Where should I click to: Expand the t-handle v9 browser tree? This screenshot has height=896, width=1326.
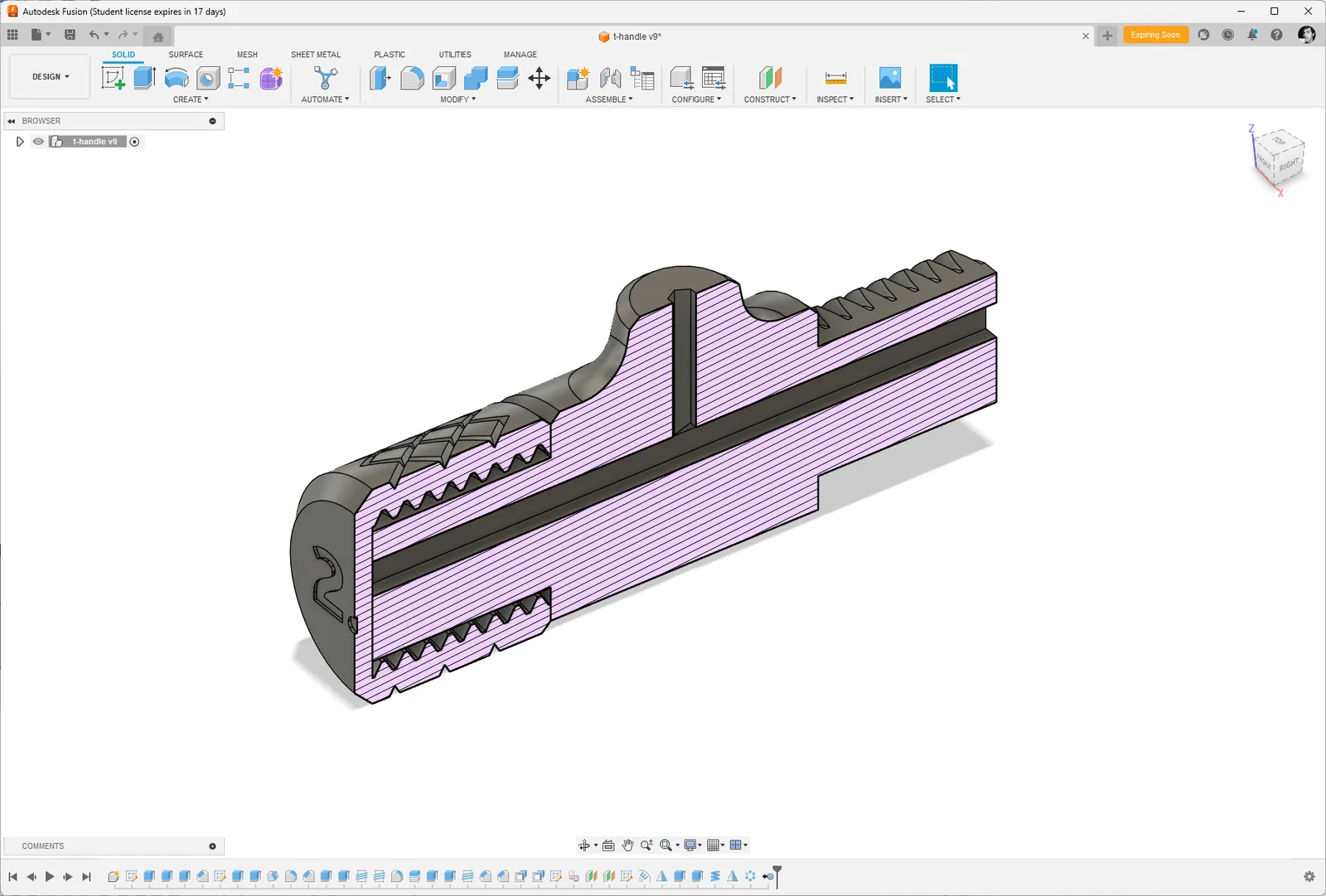[x=20, y=142]
